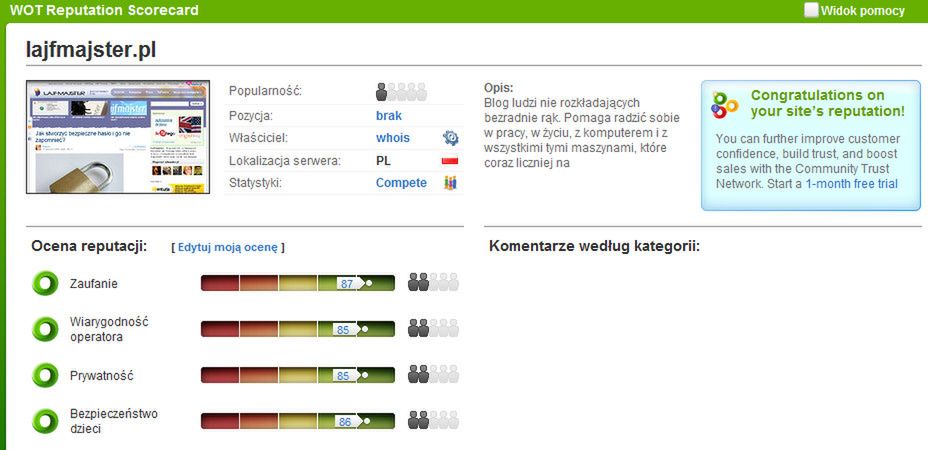Enable the Widok pomocy checkbox

811,10
